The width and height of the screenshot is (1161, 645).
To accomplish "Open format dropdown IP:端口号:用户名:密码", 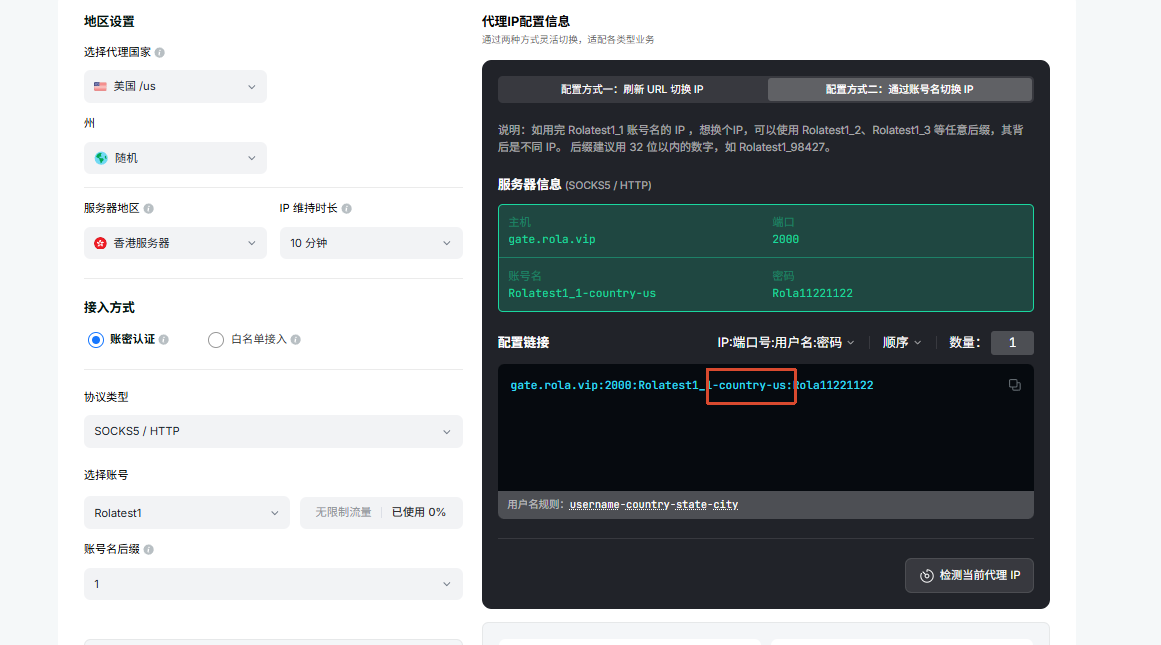I will point(786,342).
